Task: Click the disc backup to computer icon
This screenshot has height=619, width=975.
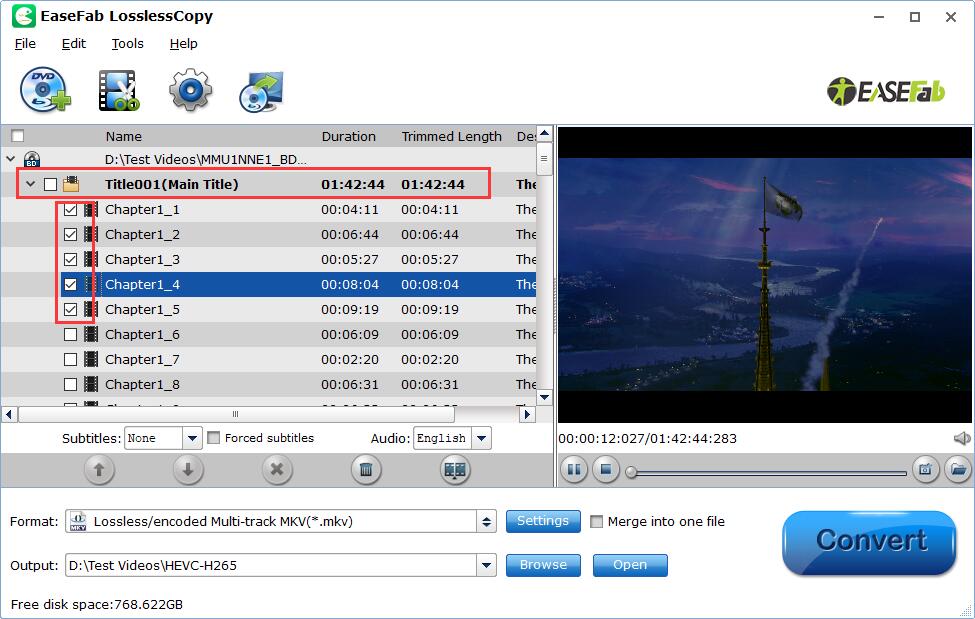Action: (x=261, y=91)
